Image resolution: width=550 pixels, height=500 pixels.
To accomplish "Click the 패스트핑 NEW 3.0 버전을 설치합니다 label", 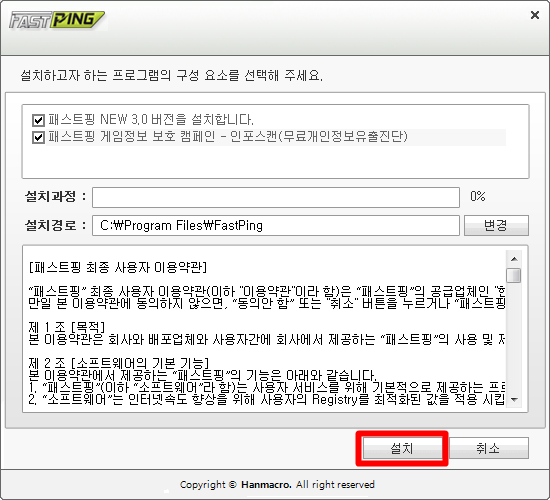I will coord(151,120).
